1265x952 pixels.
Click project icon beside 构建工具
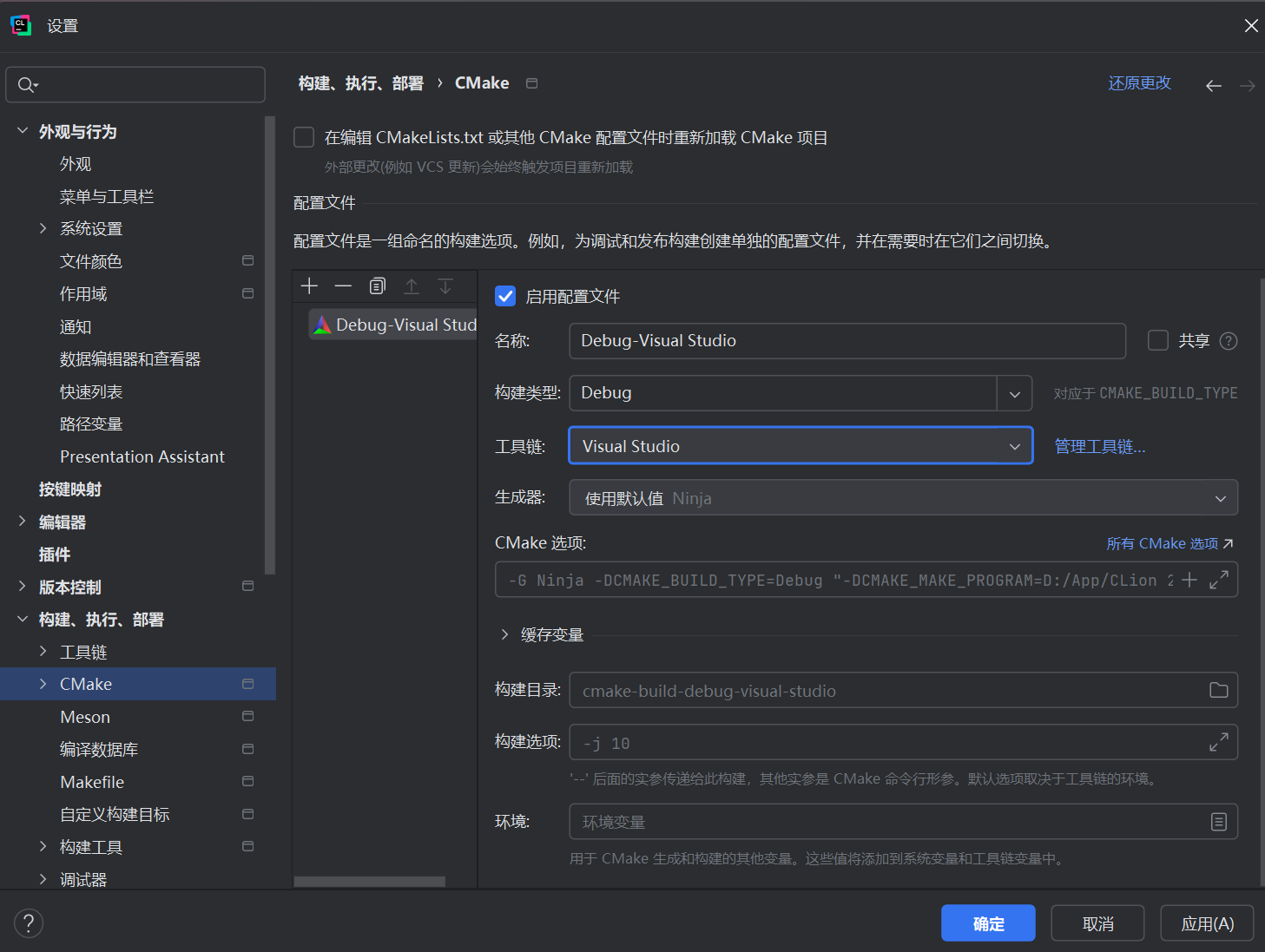tap(247, 846)
